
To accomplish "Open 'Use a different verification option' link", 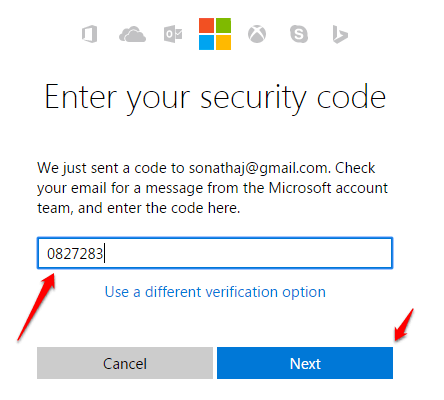I will (x=215, y=292).
